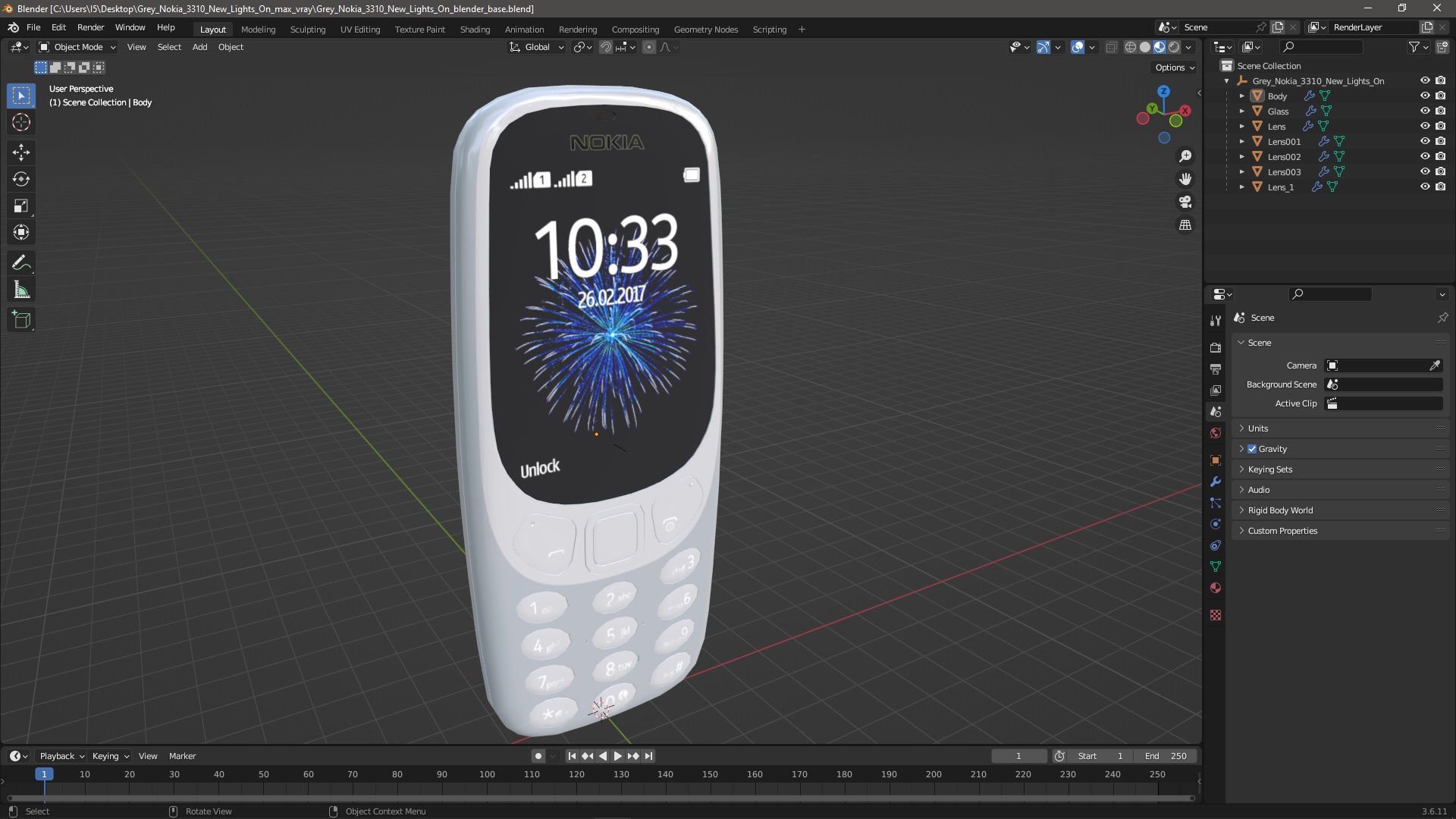Screen dimensions: 1456x819
Task: Switch to the Shading workspace tab
Action: tap(475, 30)
